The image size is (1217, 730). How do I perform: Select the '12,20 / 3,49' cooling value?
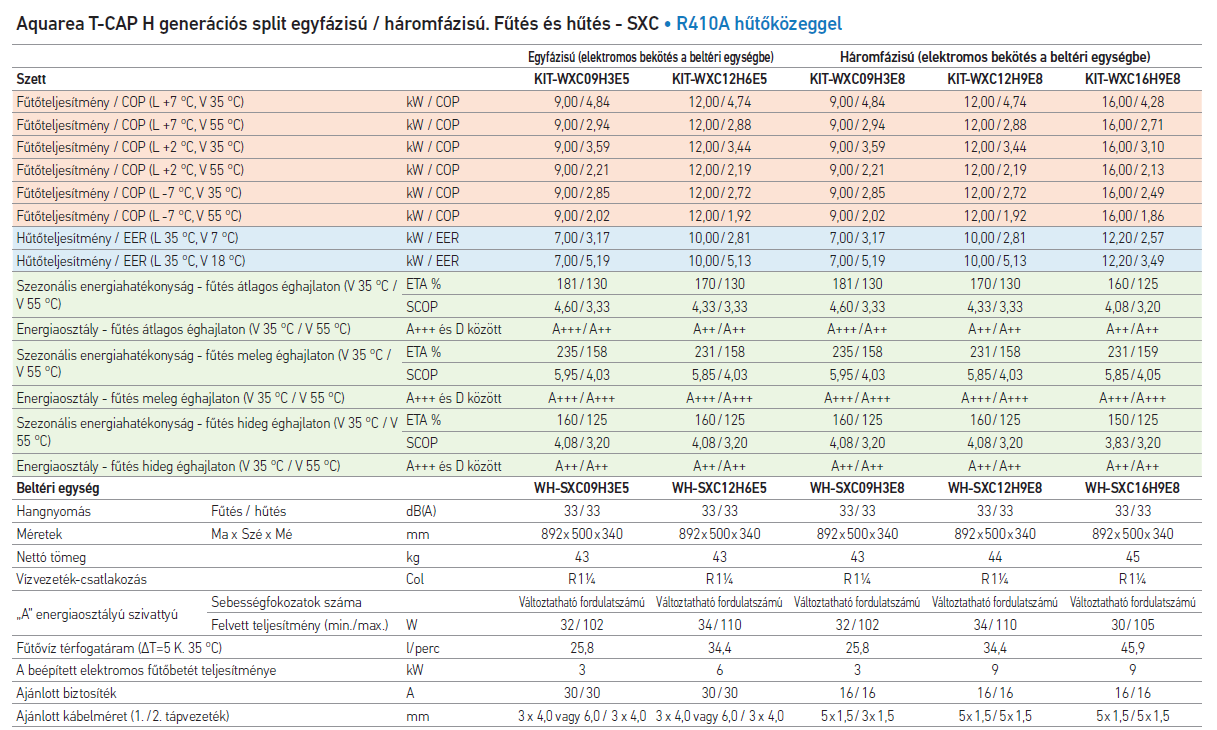click(x=1133, y=261)
